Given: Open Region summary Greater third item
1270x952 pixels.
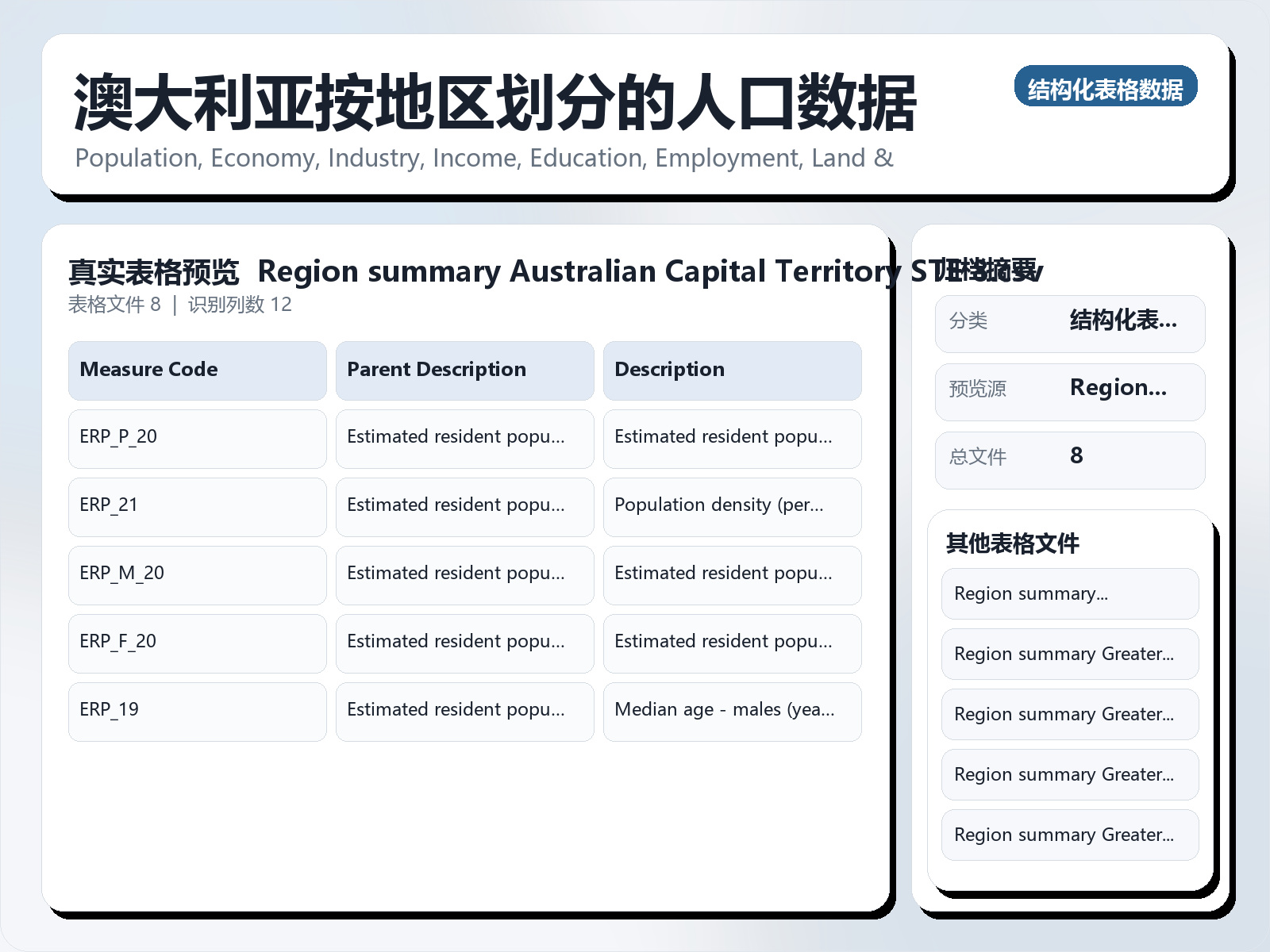Looking at the screenshot, I should pos(1069,714).
